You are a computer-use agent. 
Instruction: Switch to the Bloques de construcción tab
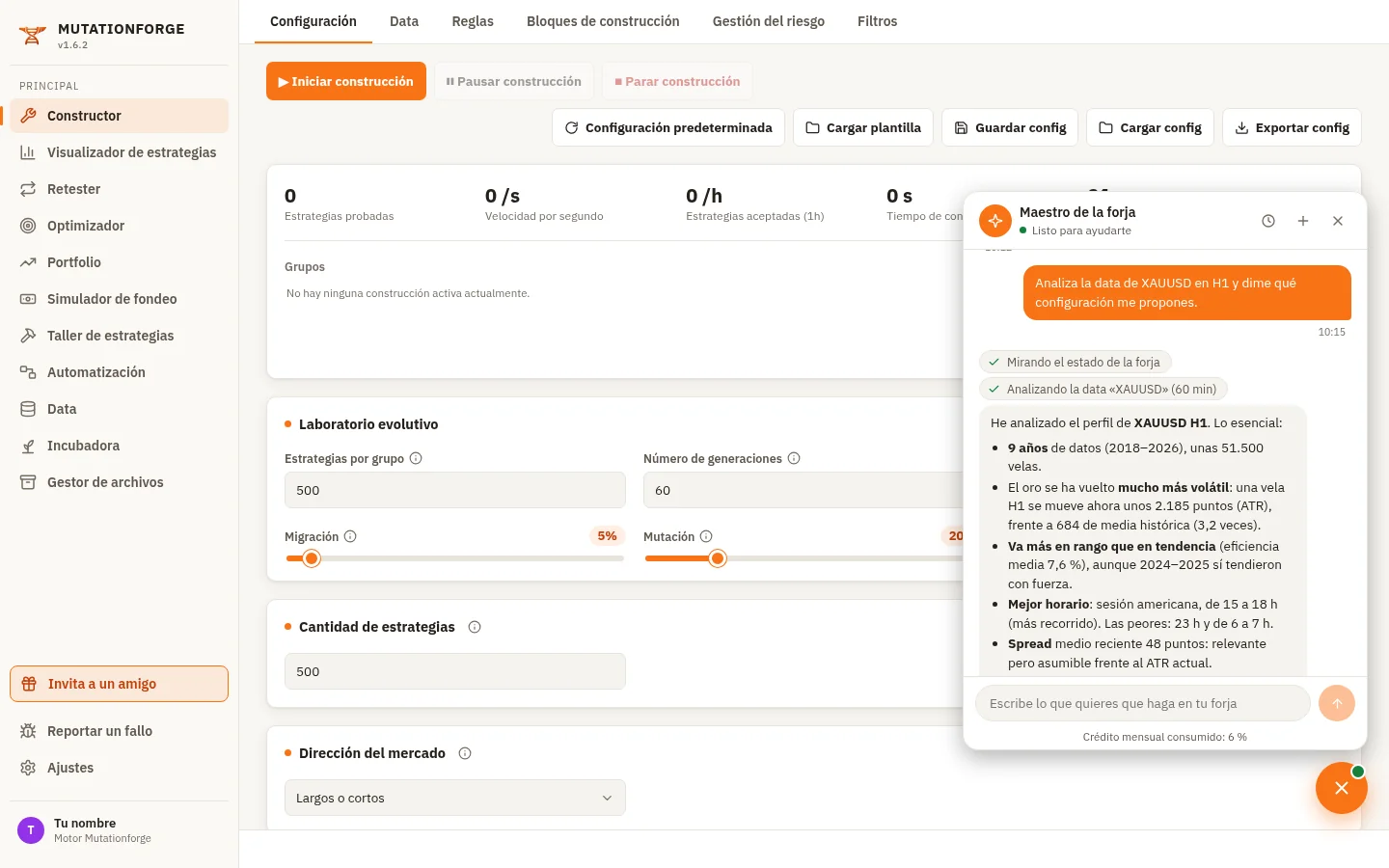[x=603, y=21]
